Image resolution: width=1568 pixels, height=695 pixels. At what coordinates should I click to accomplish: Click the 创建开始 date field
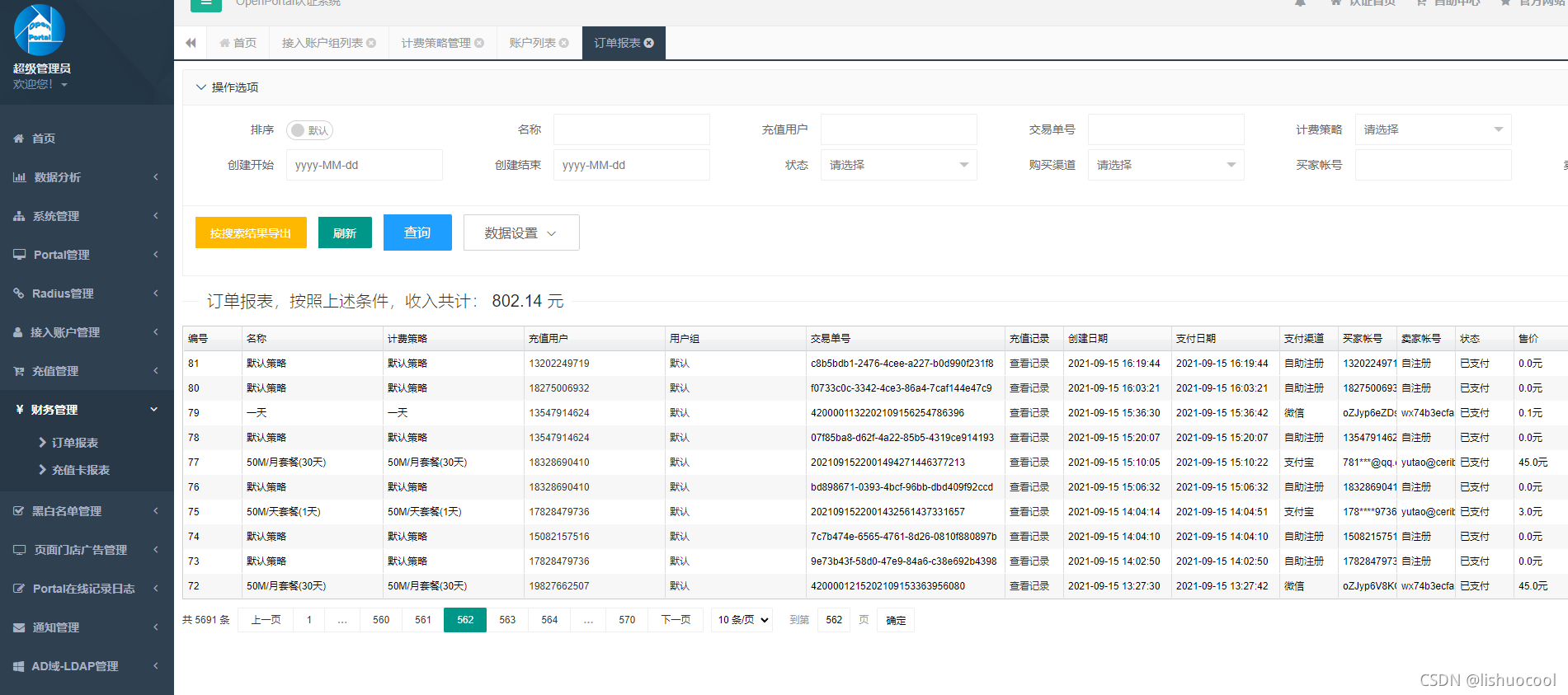click(365, 165)
